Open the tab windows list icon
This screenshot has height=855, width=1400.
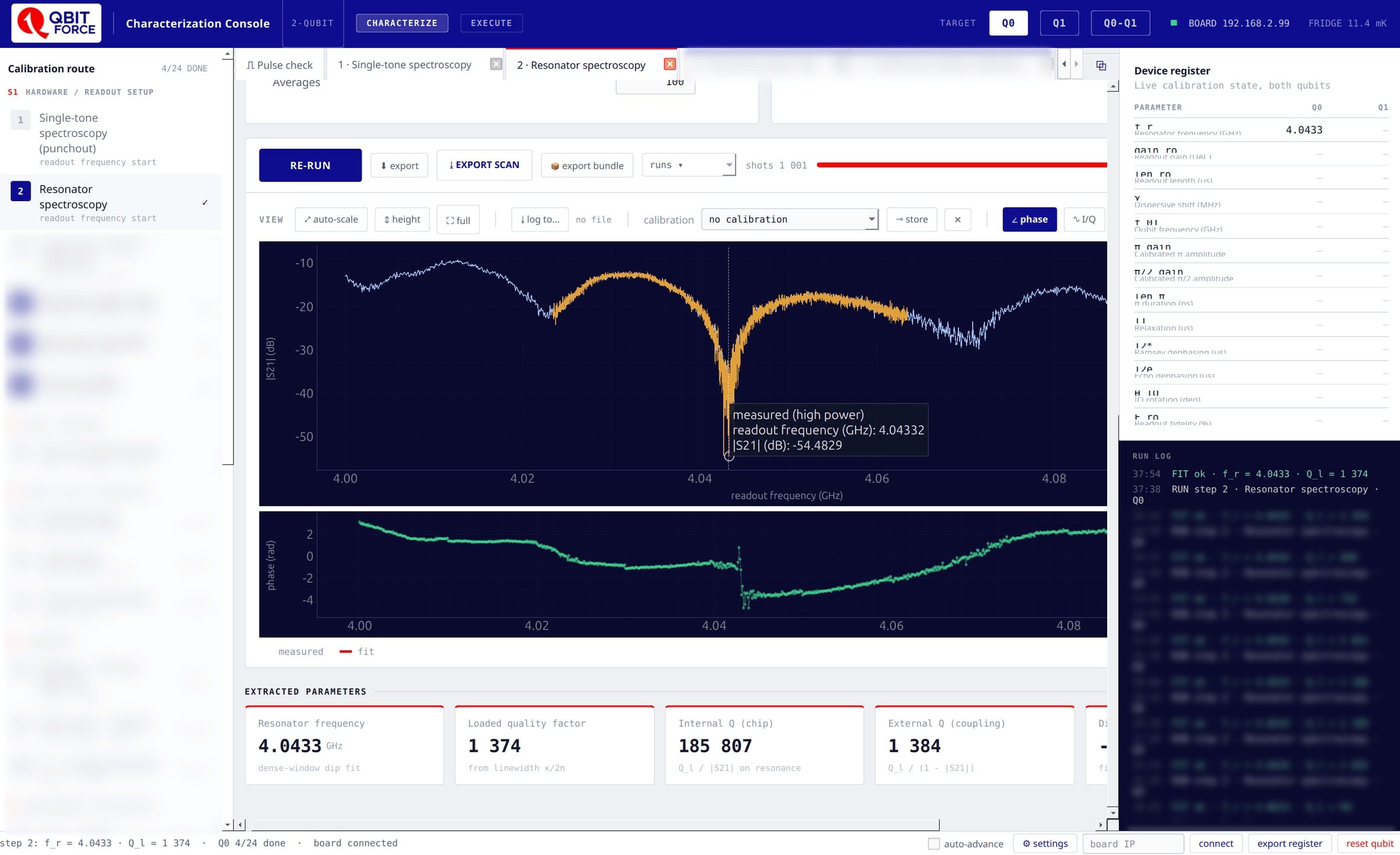click(x=1101, y=65)
